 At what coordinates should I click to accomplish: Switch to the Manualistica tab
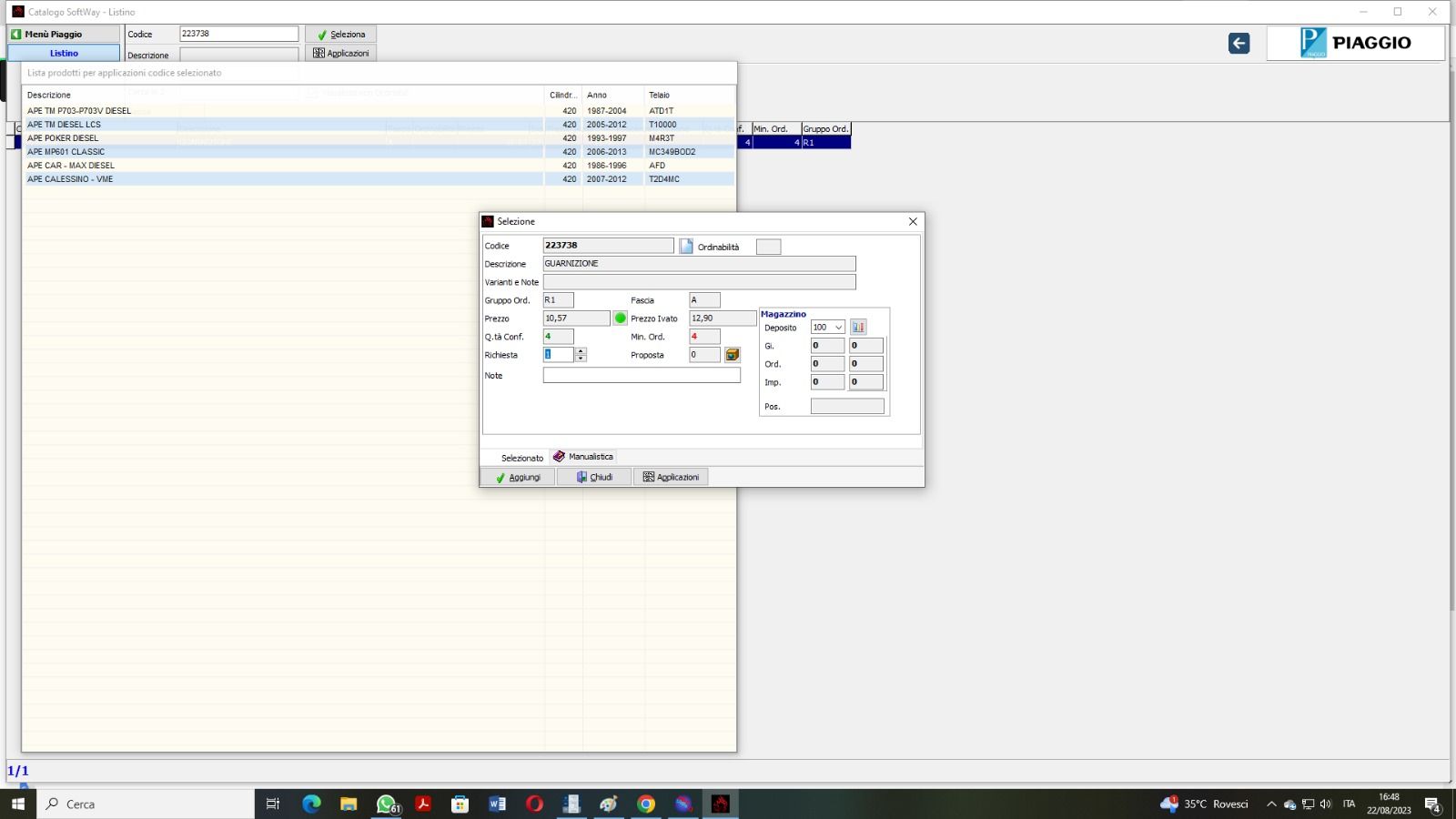click(583, 457)
